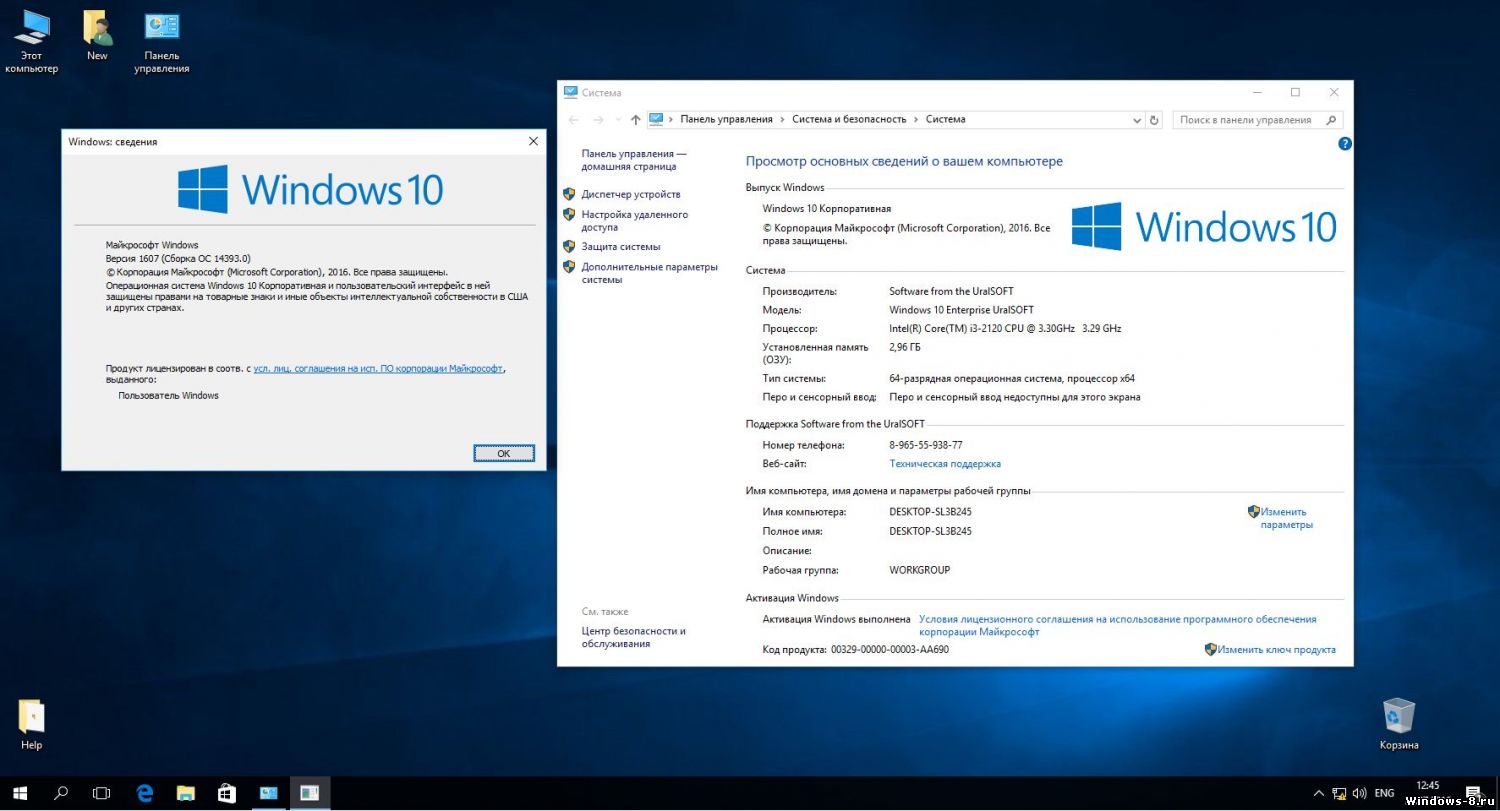Open Центр безопасности и обслуживания
The height and width of the screenshot is (811, 1500).
(x=633, y=637)
